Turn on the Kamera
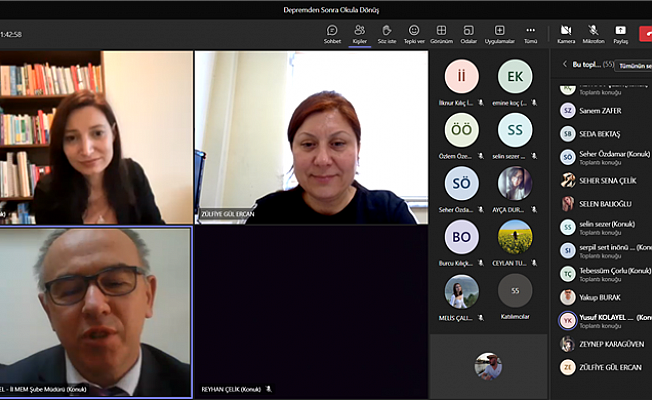This screenshot has height=400, width=652. [566, 33]
